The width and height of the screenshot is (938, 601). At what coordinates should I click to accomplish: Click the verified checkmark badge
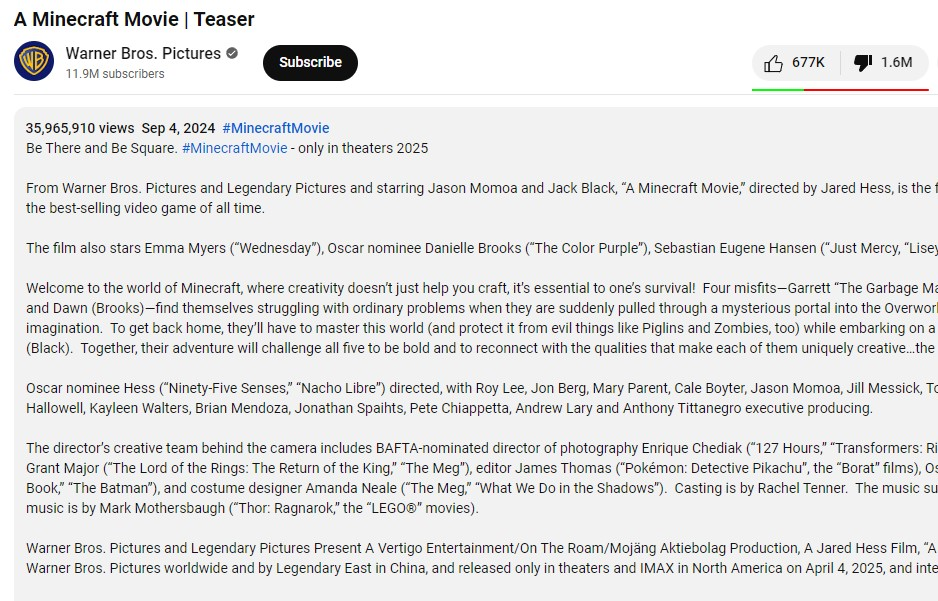coord(232,54)
